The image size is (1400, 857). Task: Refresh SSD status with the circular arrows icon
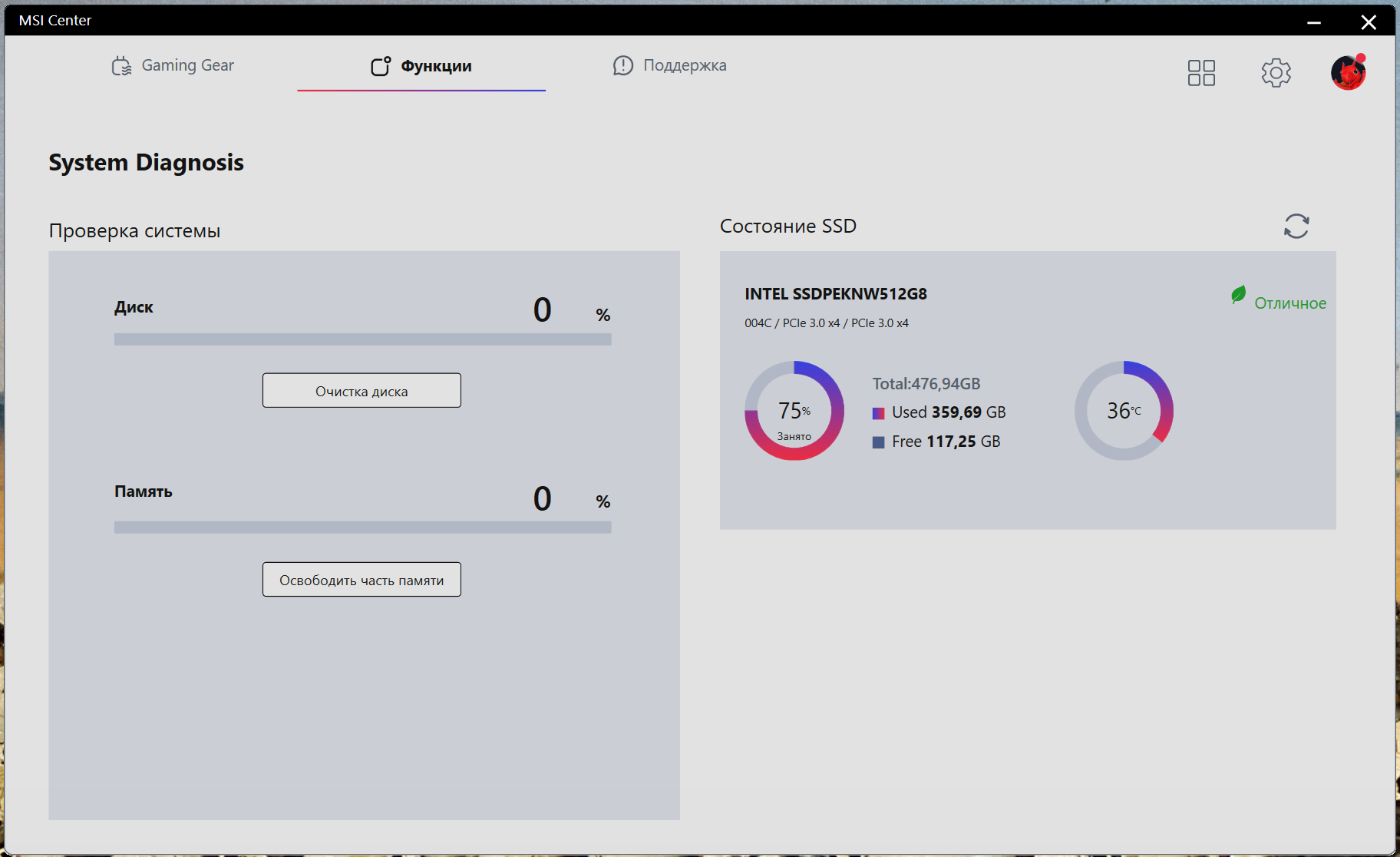pyautogui.click(x=1296, y=226)
